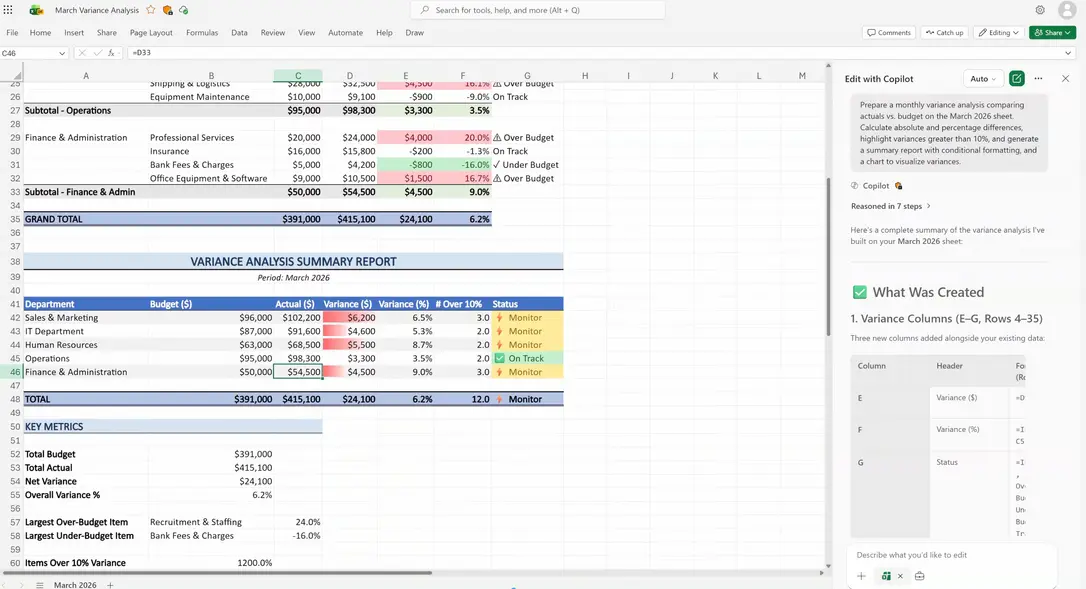Viewport: 1086px width, 589px height.
Task: Click the Excel app logo
Action: pyautogui.click(x=36, y=10)
